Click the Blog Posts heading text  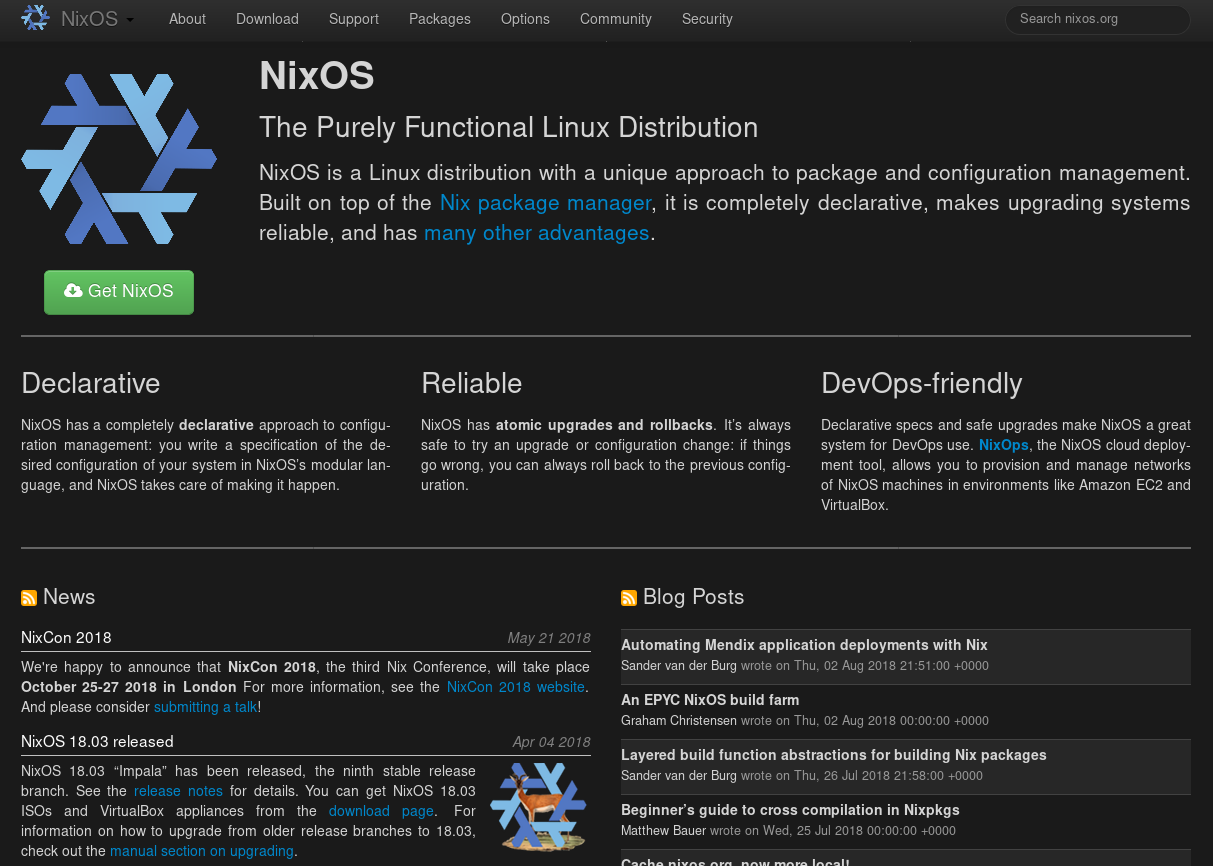(x=694, y=597)
